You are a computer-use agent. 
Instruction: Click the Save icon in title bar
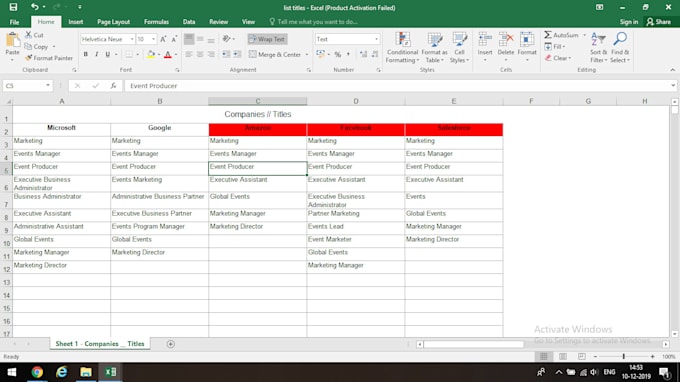13,7
